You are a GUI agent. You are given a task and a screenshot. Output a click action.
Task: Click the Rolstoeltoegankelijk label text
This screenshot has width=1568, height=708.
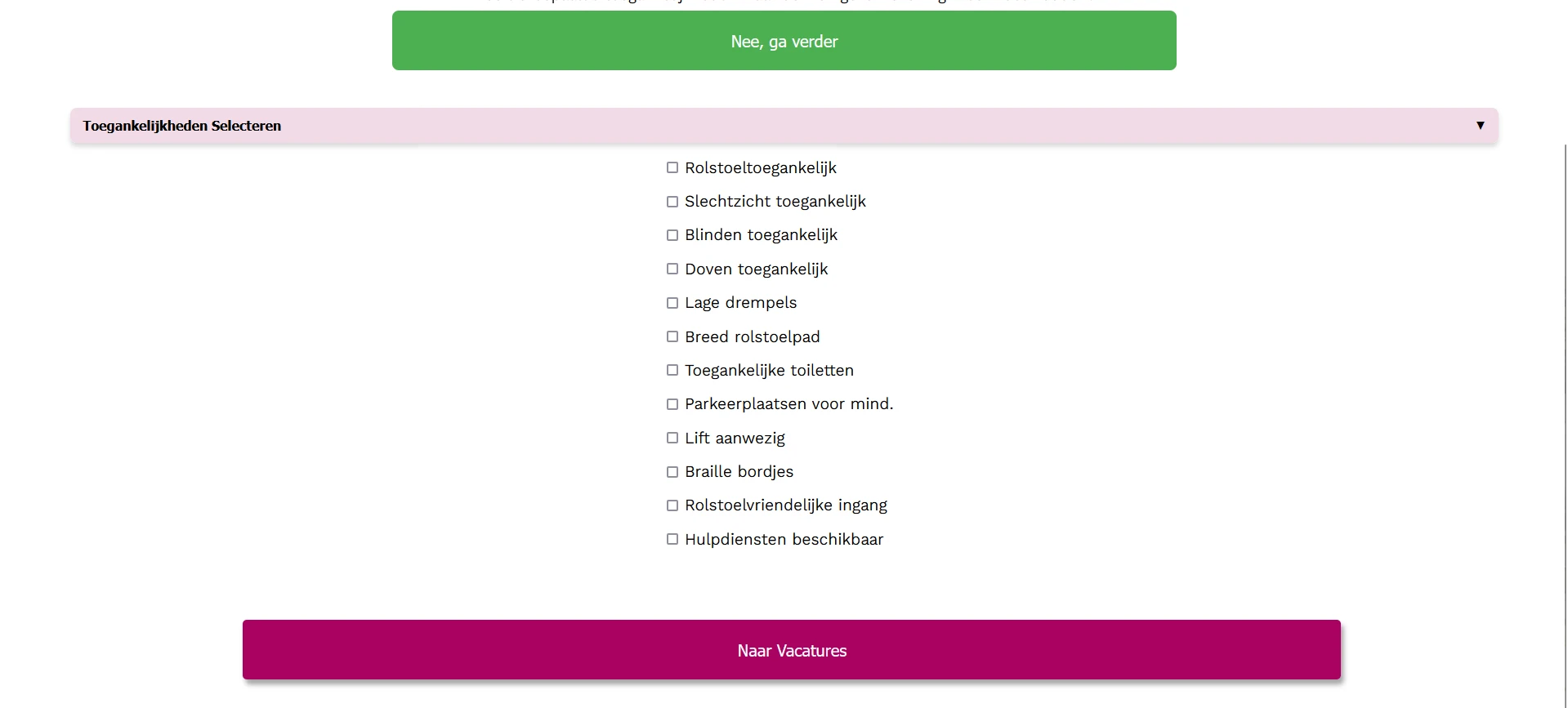[760, 167]
